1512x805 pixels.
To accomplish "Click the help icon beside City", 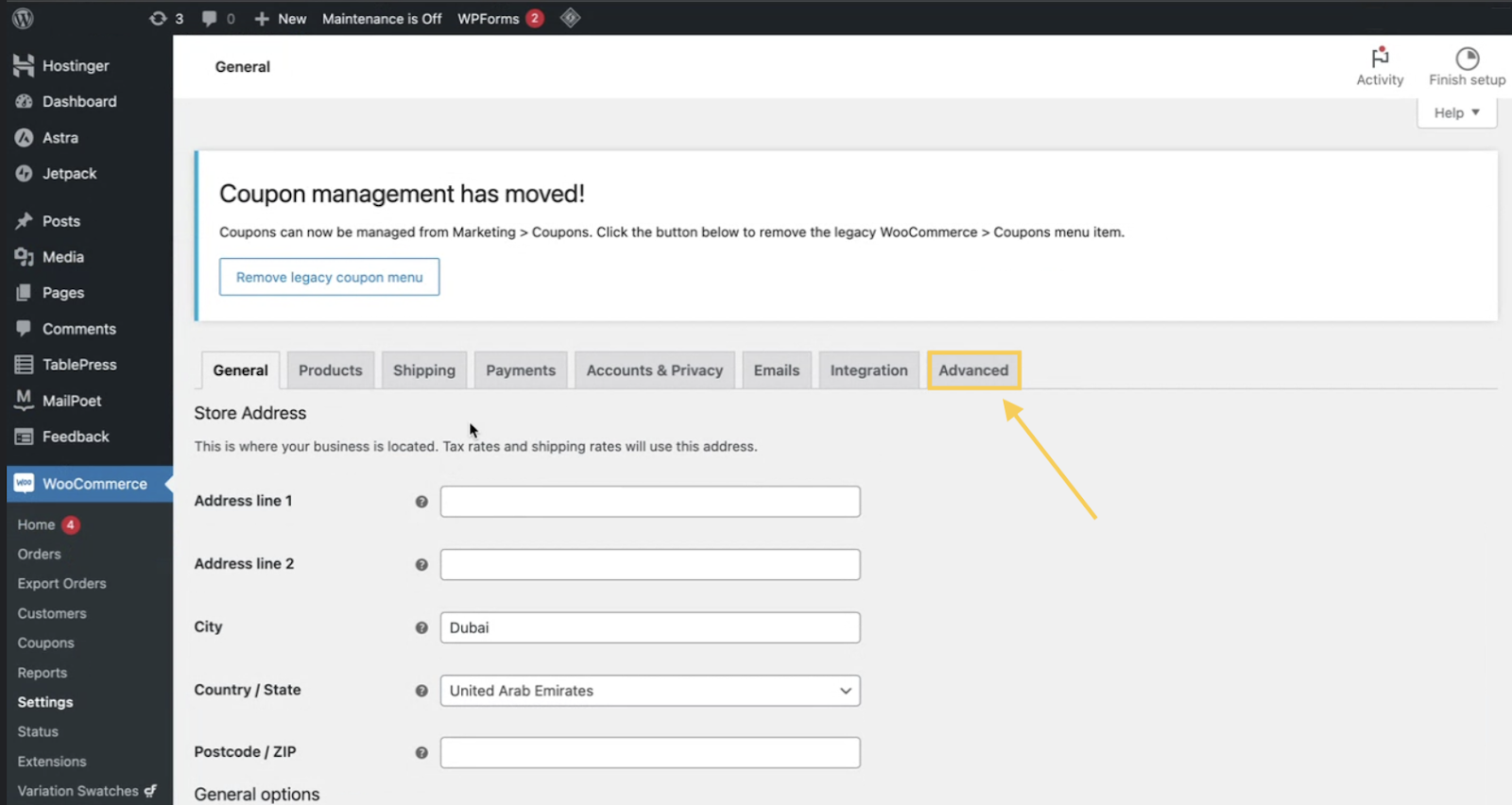I will tap(421, 627).
